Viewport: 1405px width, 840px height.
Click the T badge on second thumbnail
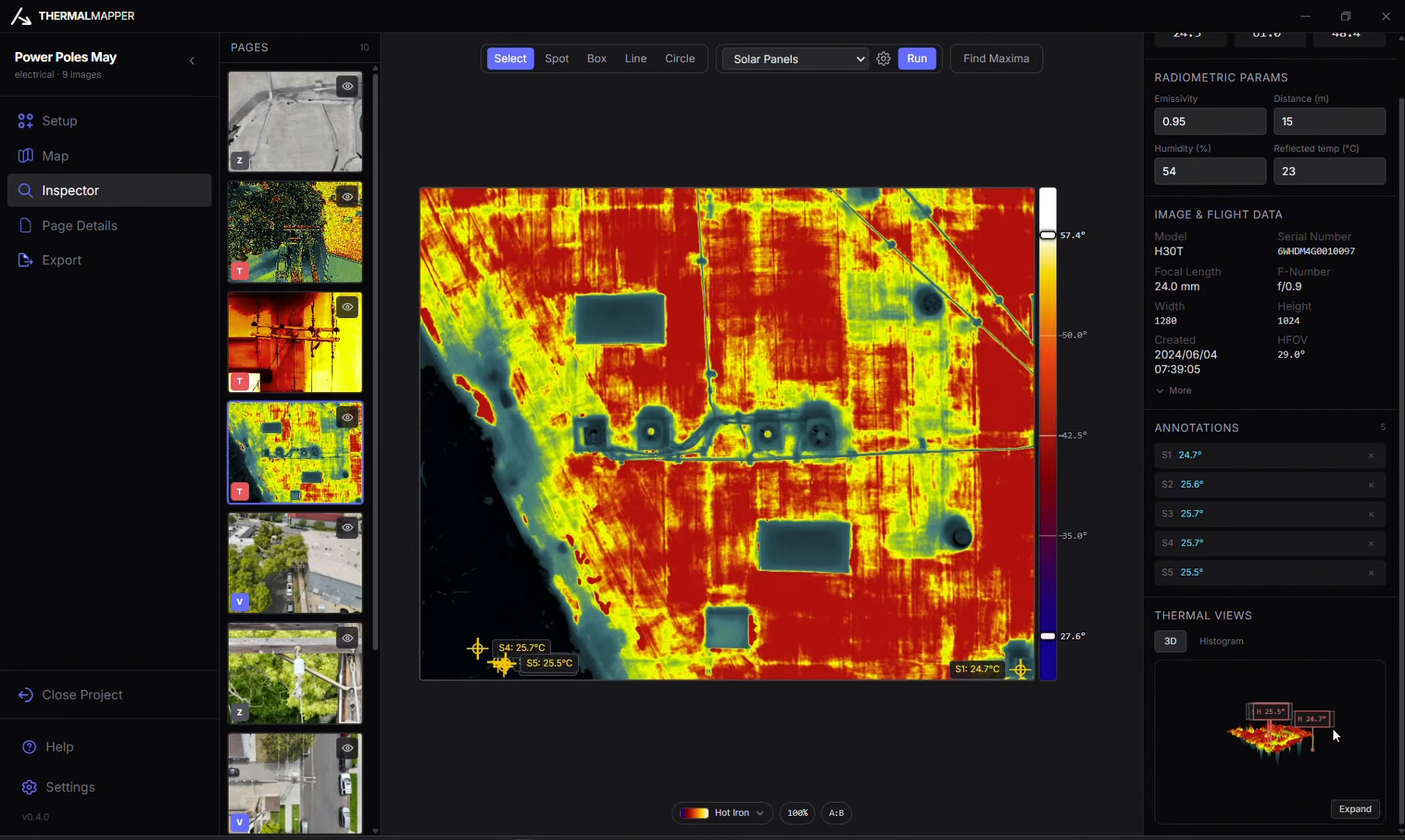240,271
